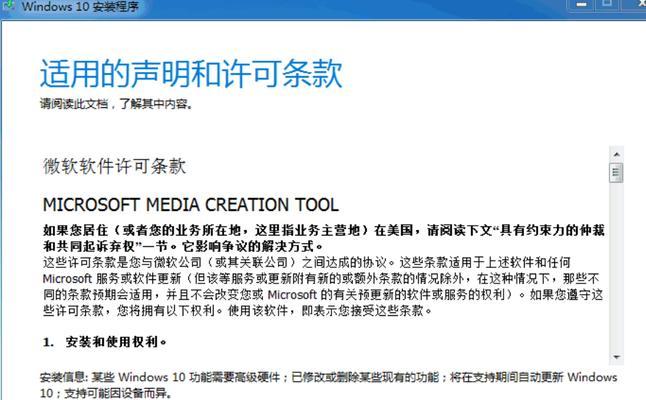This screenshot has width=646, height=400.
Task: Click section heading 1. 安装和使用权利
Action: click(105, 342)
